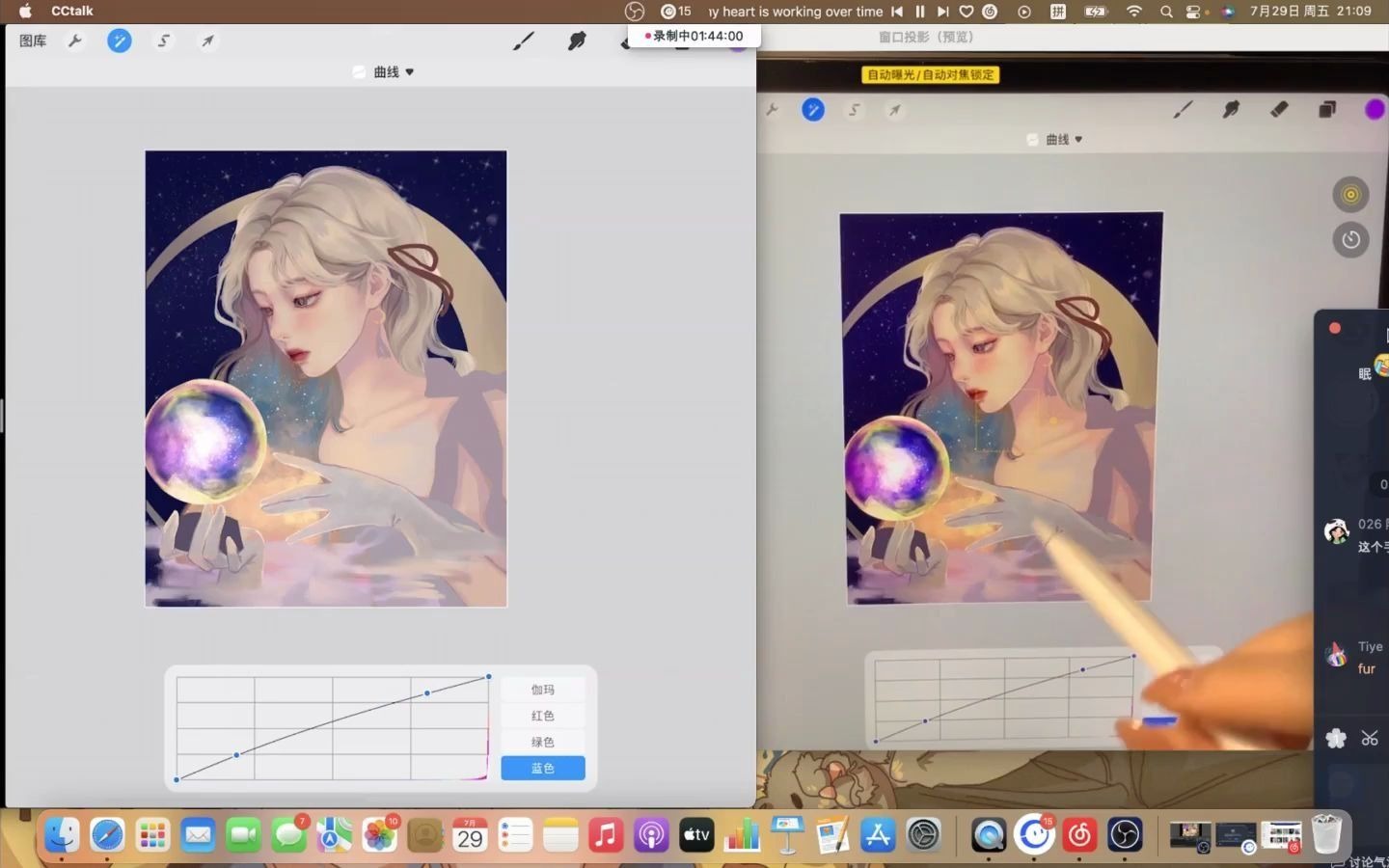Select the Adjustments magic wand in left window
Viewport: 1389px width, 868px height.
click(120, 41)
